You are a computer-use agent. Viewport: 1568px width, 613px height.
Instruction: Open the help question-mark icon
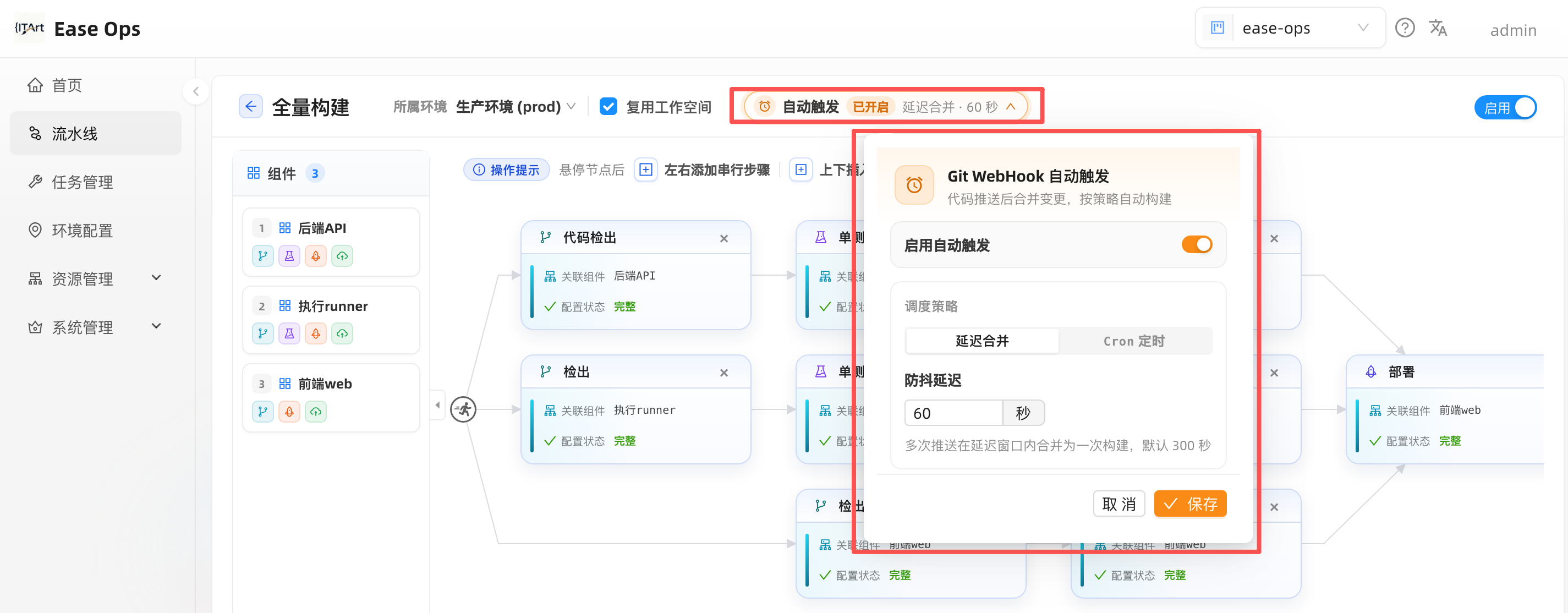pos(1404,28)
